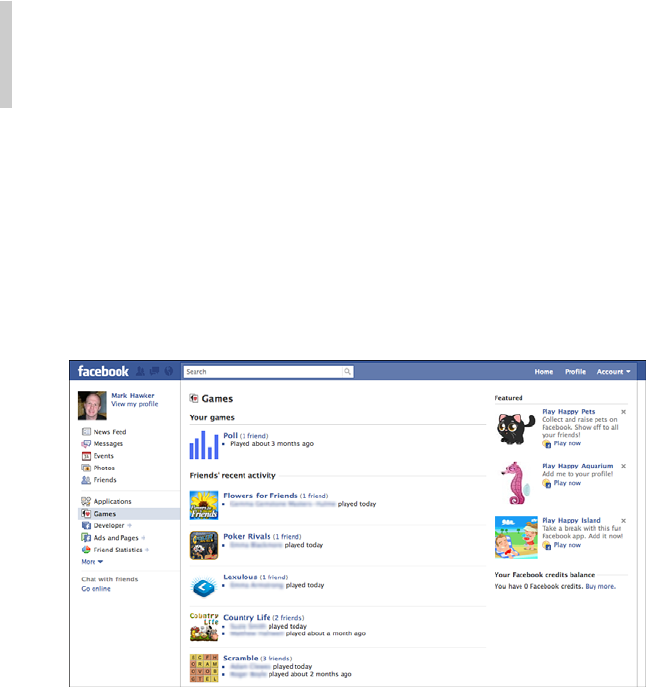Click the Messages sidebar icon
The image size is (646, 687).
tap(86, 443)
